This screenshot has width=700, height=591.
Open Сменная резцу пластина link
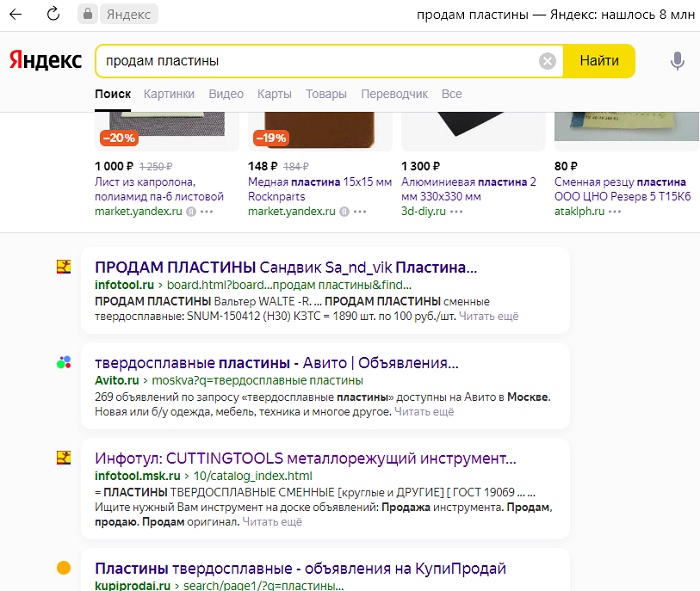(622, 189)
